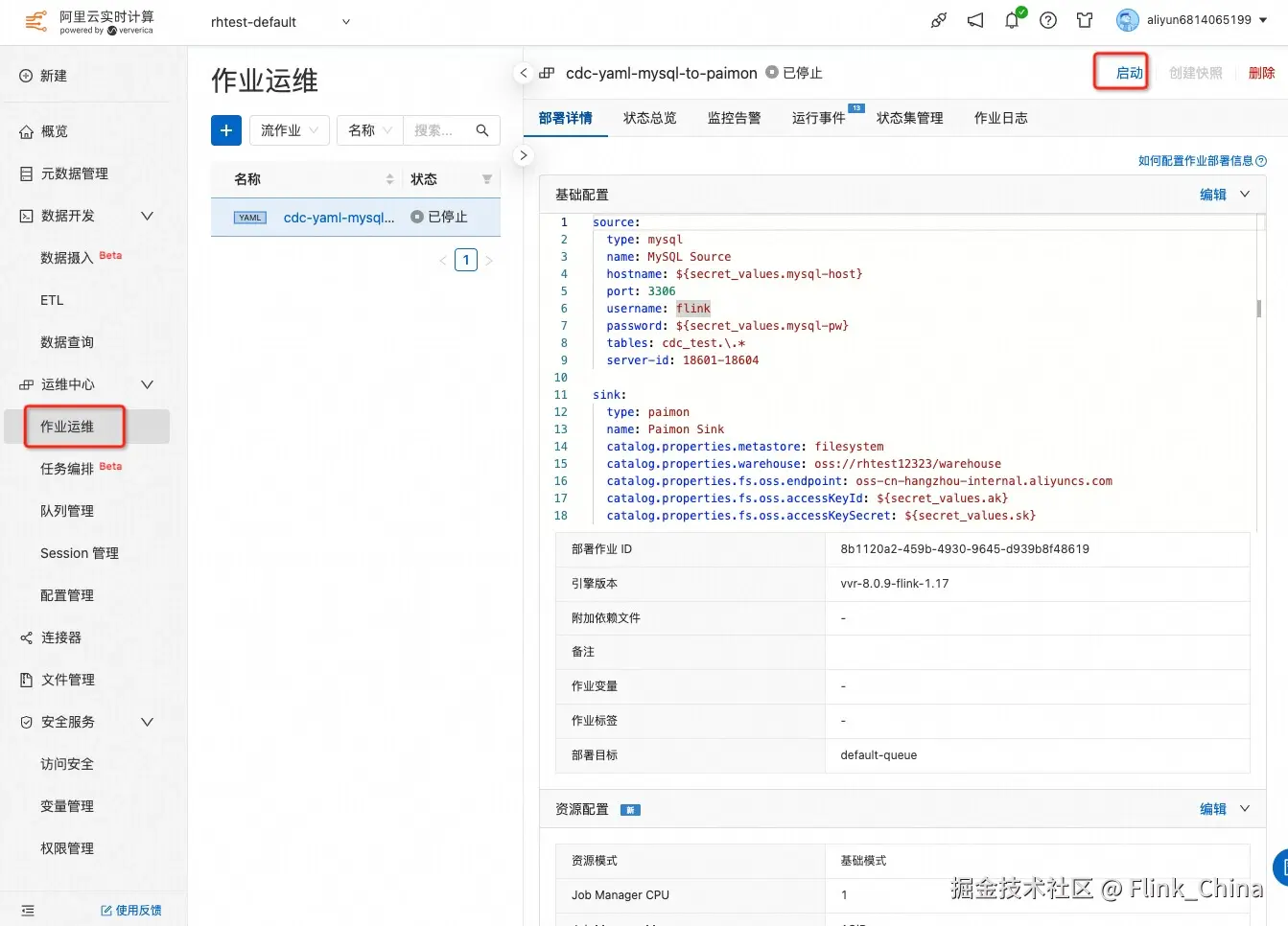The height and width of the screenshot is (926, 1288).
Task: Collapse the 资源配置 section chevron
Action: (x=1245, y=809)
